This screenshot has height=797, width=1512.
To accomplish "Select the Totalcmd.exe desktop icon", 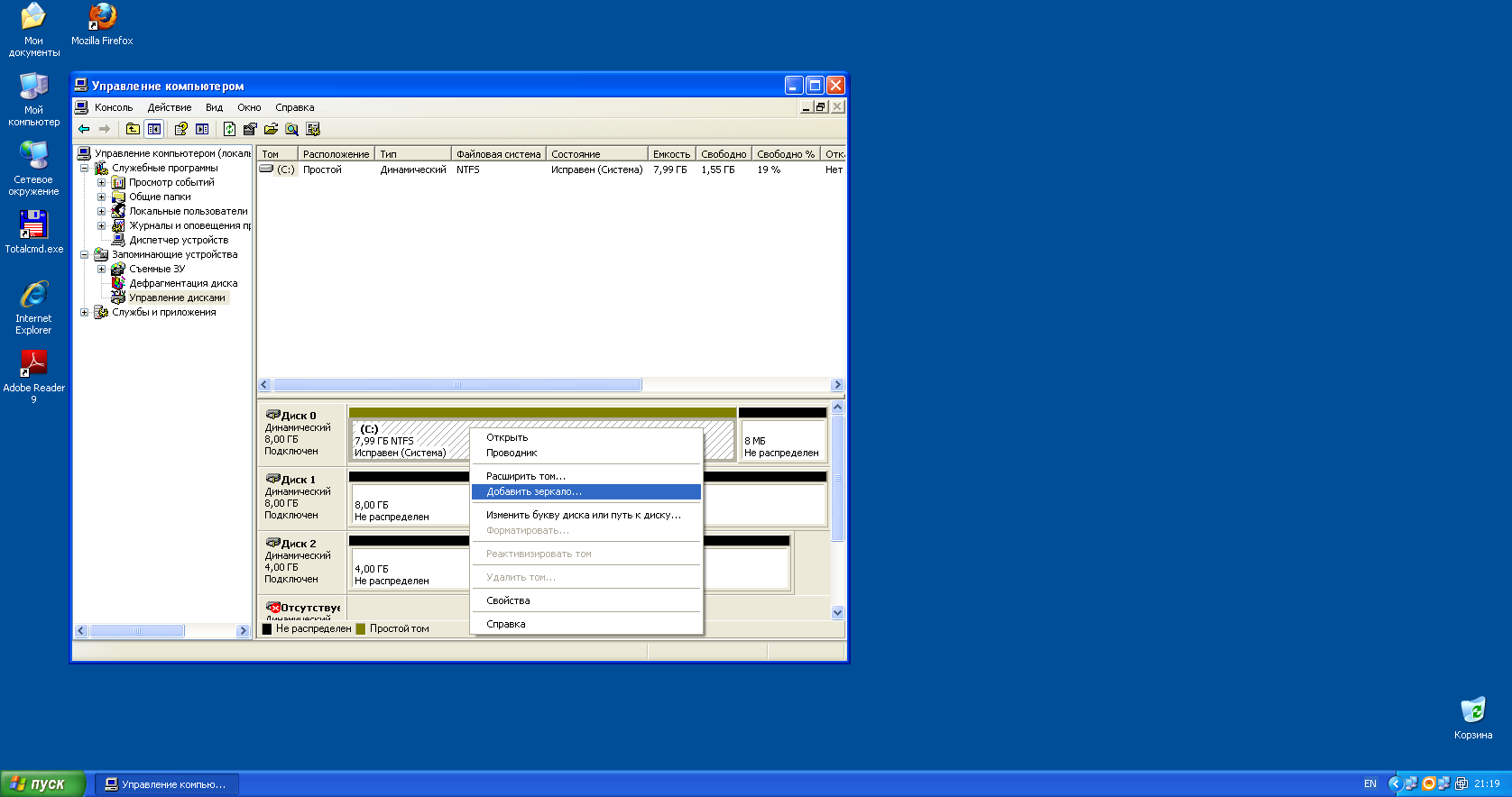I will click(x=33, y=232).
